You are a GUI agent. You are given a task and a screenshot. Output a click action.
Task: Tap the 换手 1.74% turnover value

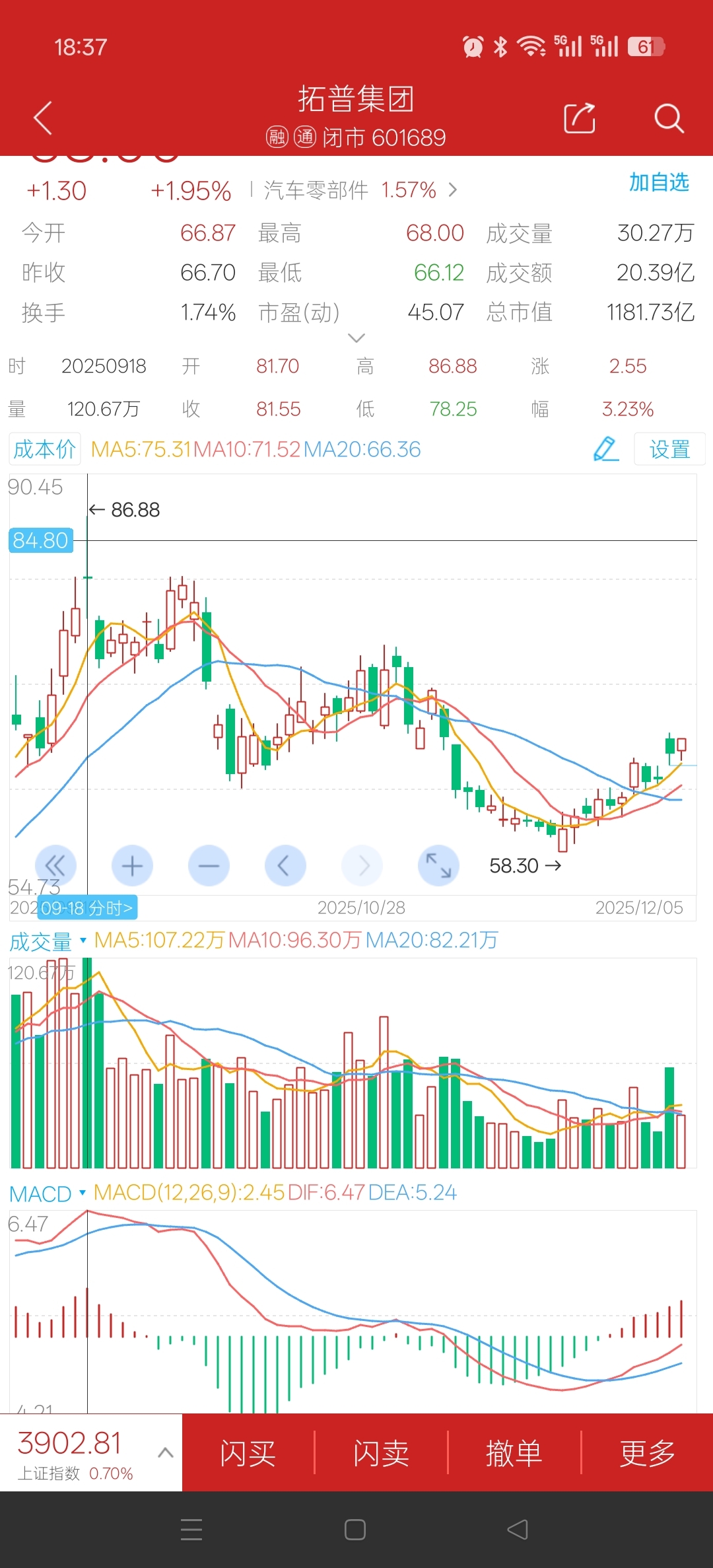coord(208,312)
